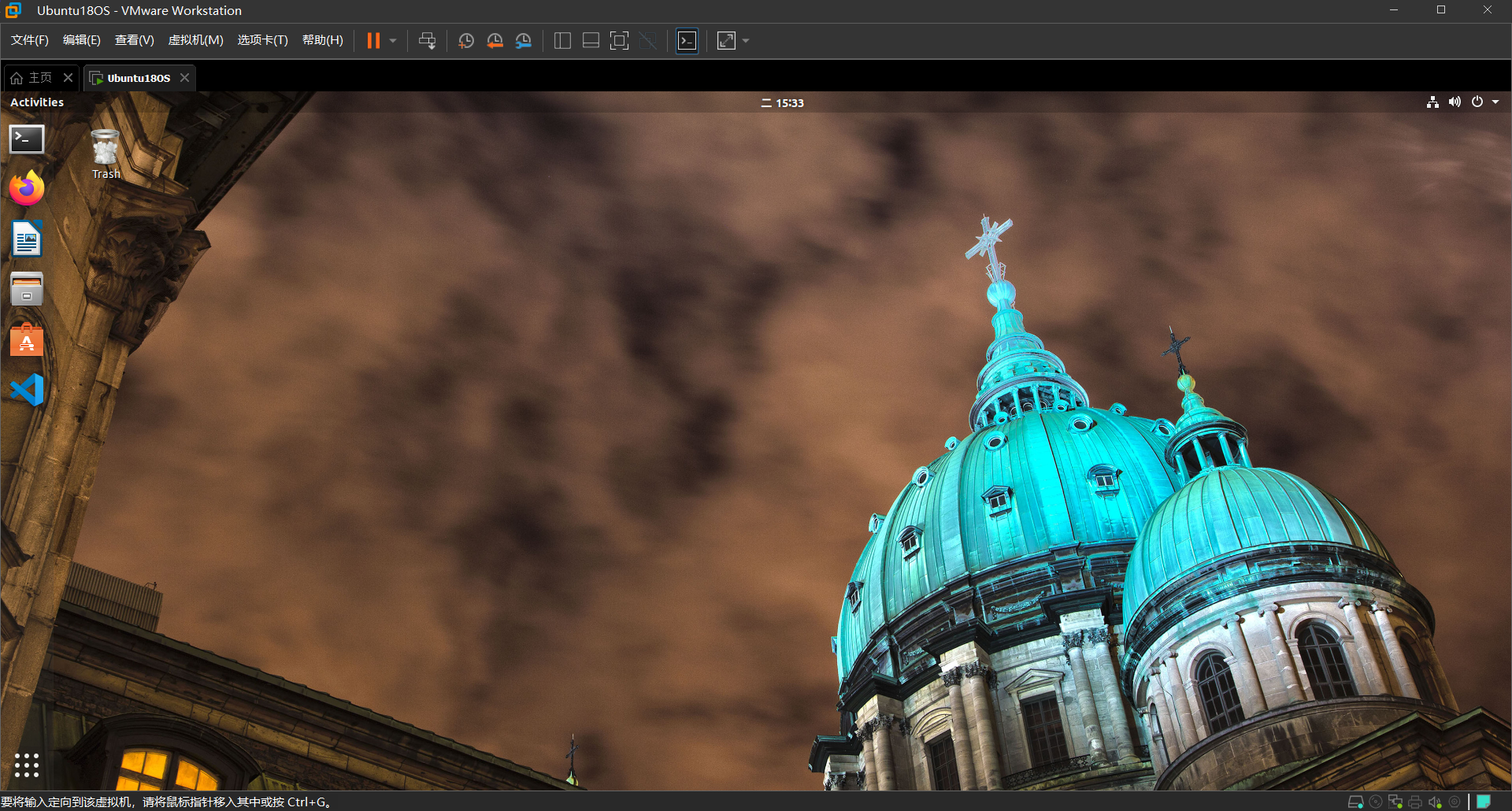The width and height of the screenshot is (1512, 811).
Task: Take a snapshot of the virtual machine
Action: (466, 41)
